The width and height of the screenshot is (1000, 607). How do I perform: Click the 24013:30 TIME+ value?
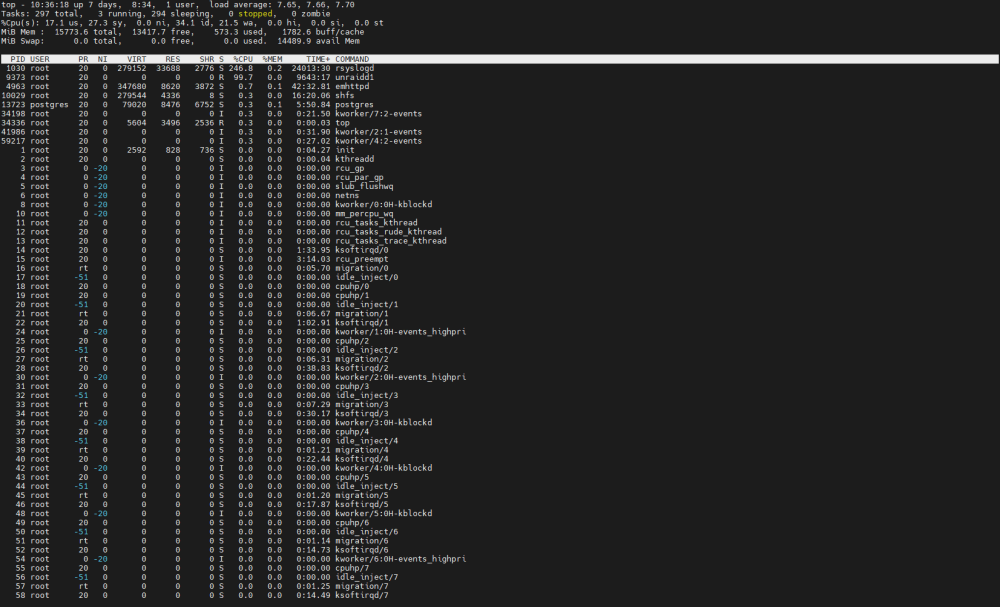coord(311,68)
